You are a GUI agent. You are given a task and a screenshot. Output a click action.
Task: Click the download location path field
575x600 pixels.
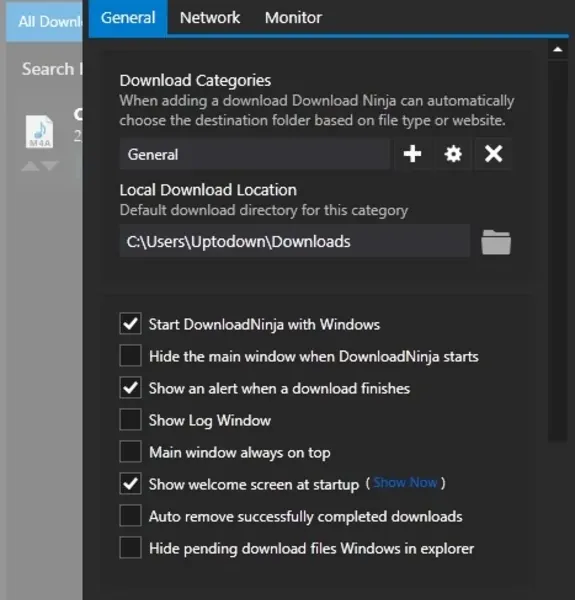[295, 241]
